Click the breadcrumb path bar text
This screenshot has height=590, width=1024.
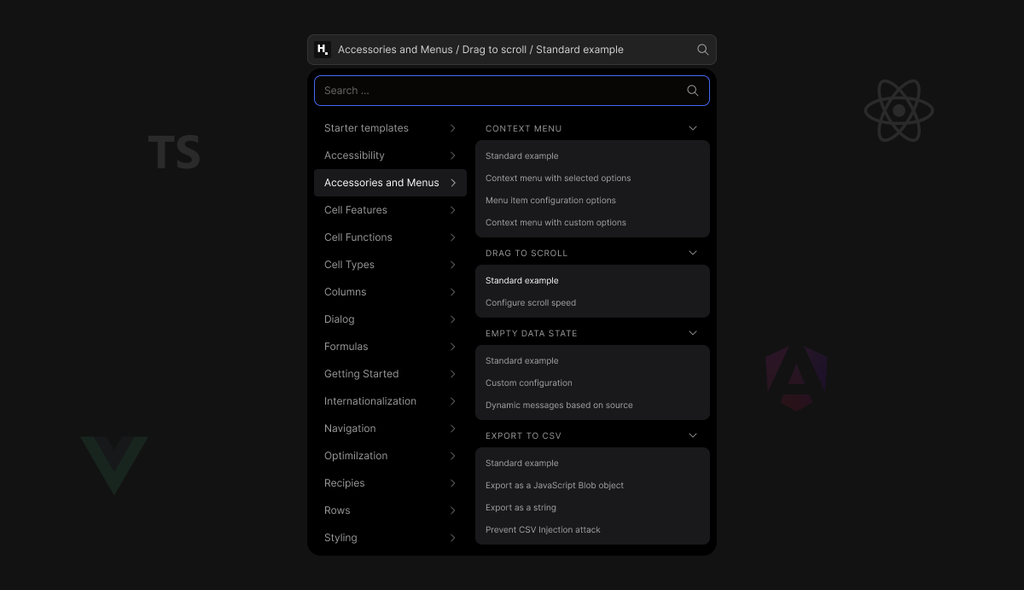coord(481,50)
